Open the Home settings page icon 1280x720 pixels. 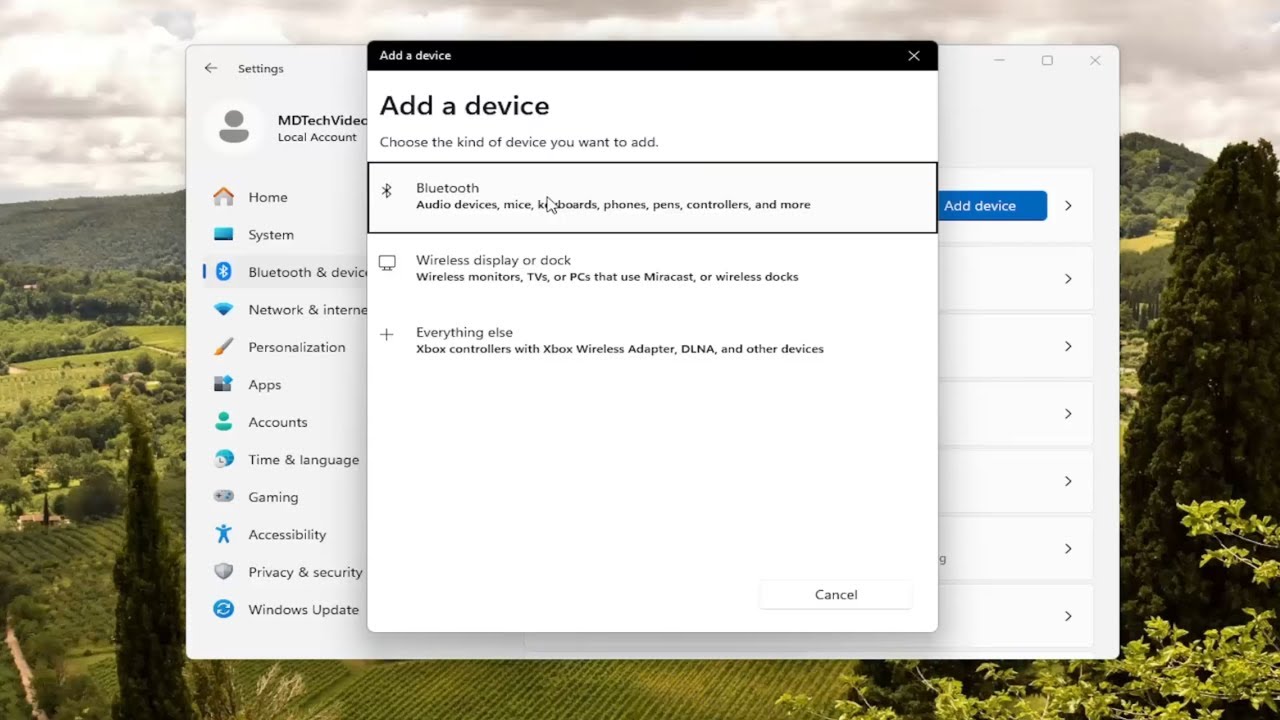coord(223,197)
